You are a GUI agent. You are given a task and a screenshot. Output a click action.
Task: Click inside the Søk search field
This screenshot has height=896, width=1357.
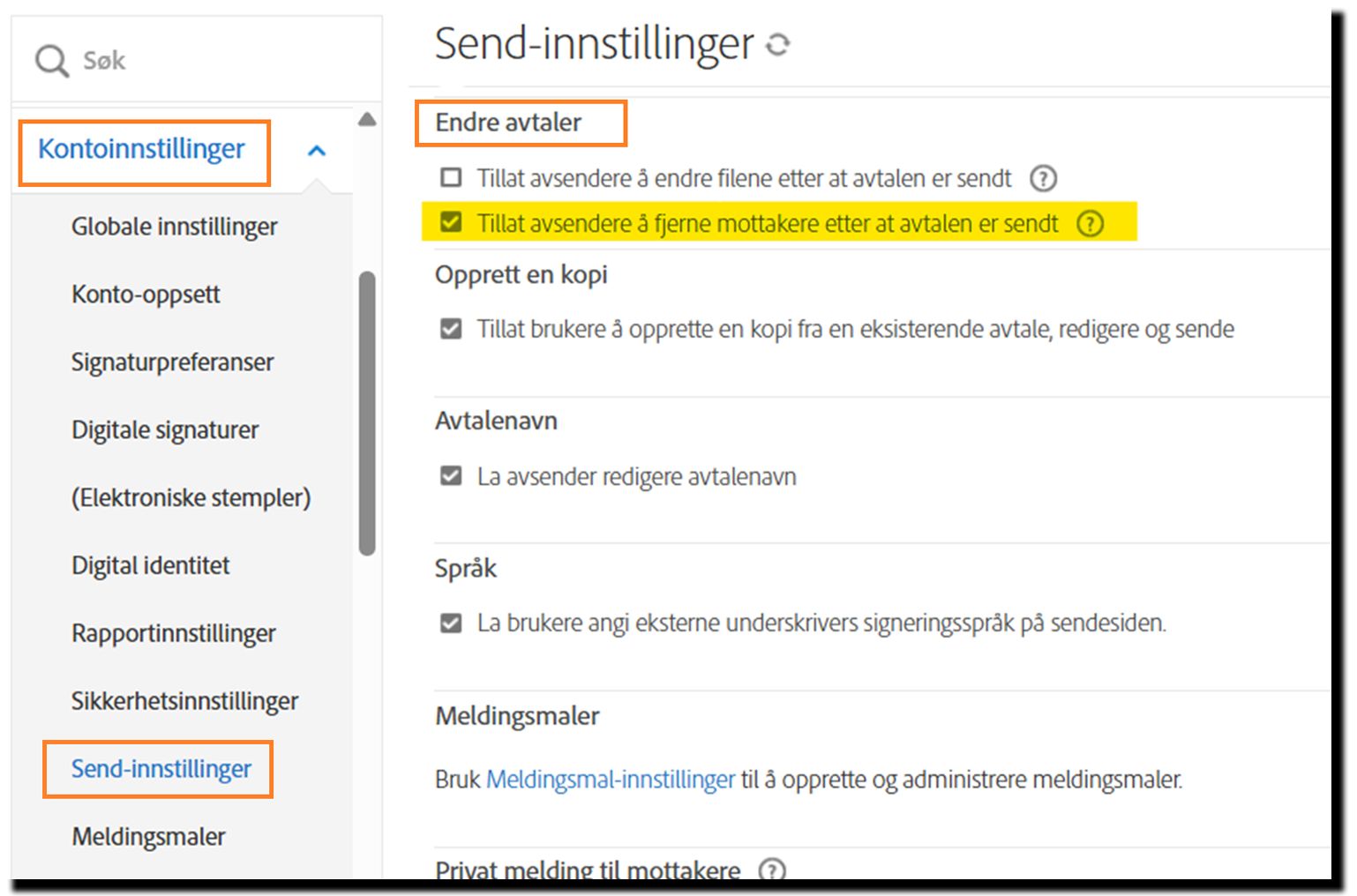[176, 60]
